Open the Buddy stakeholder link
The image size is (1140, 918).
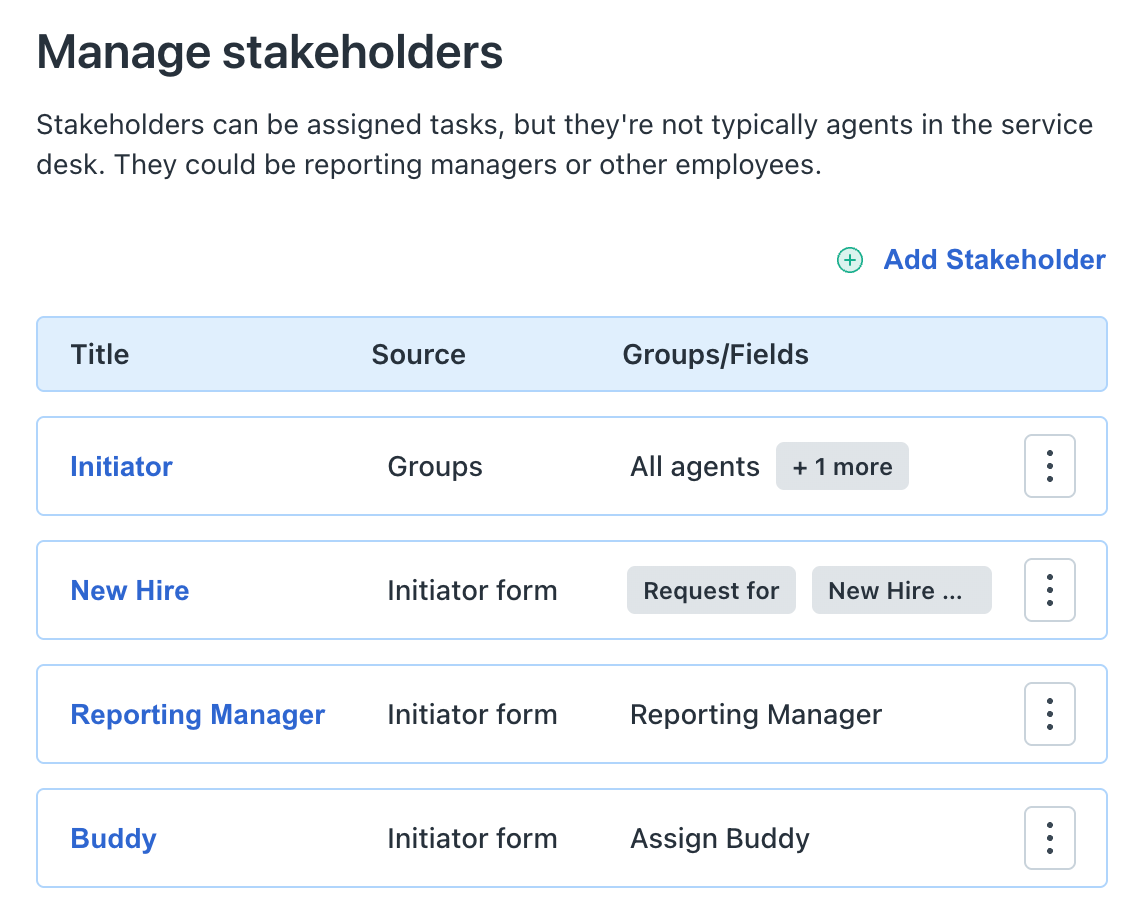point(113,838)
